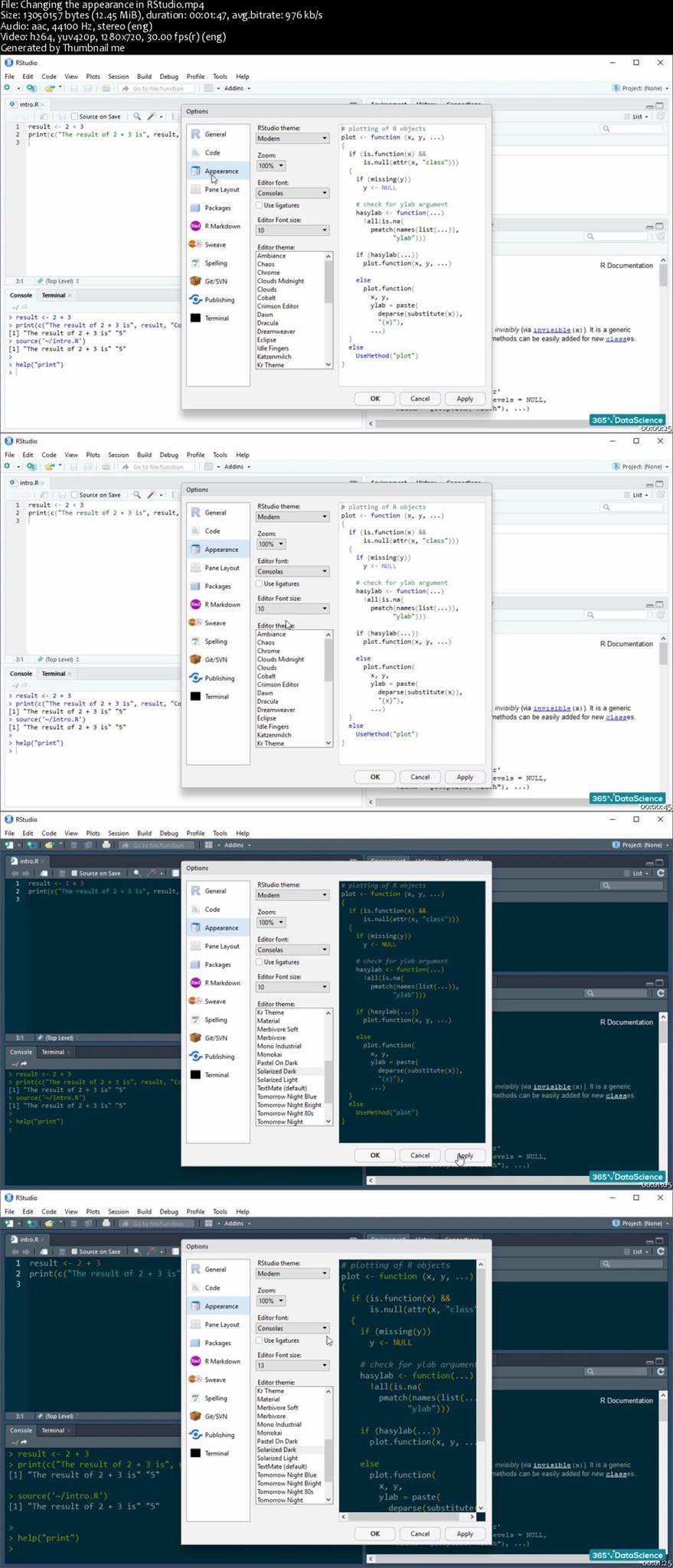Open the List view dropdown in 00:01:05 frame
673x1568 pixels.
pos(636,873)
